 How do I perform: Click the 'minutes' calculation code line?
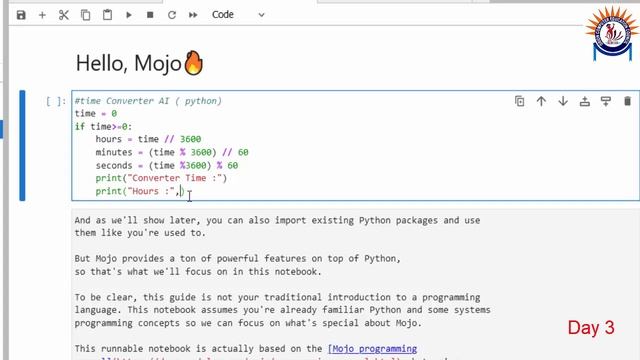[172, 152]
